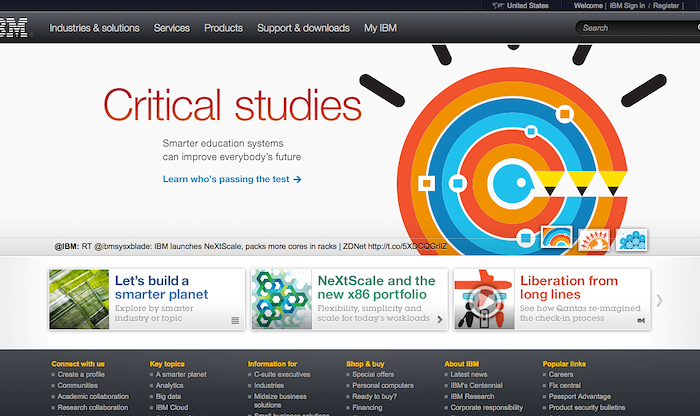Open C-suite executives link

click(x=282, y=374)
